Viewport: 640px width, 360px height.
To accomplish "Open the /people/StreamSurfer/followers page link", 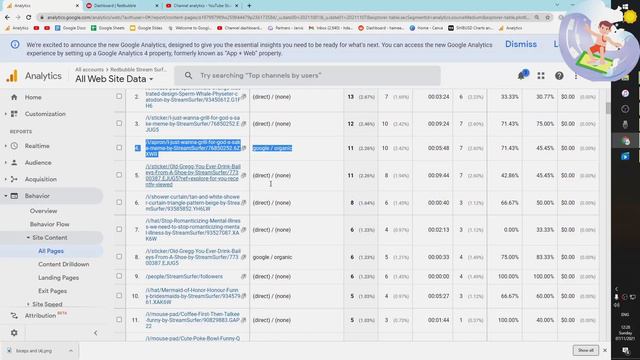I will [184, 276].
